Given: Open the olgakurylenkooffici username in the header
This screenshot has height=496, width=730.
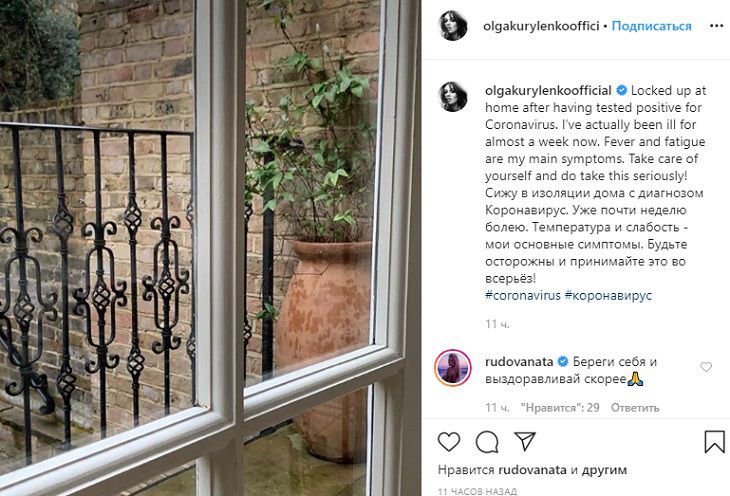Looking at the screenshot, I should pos(541,26).
